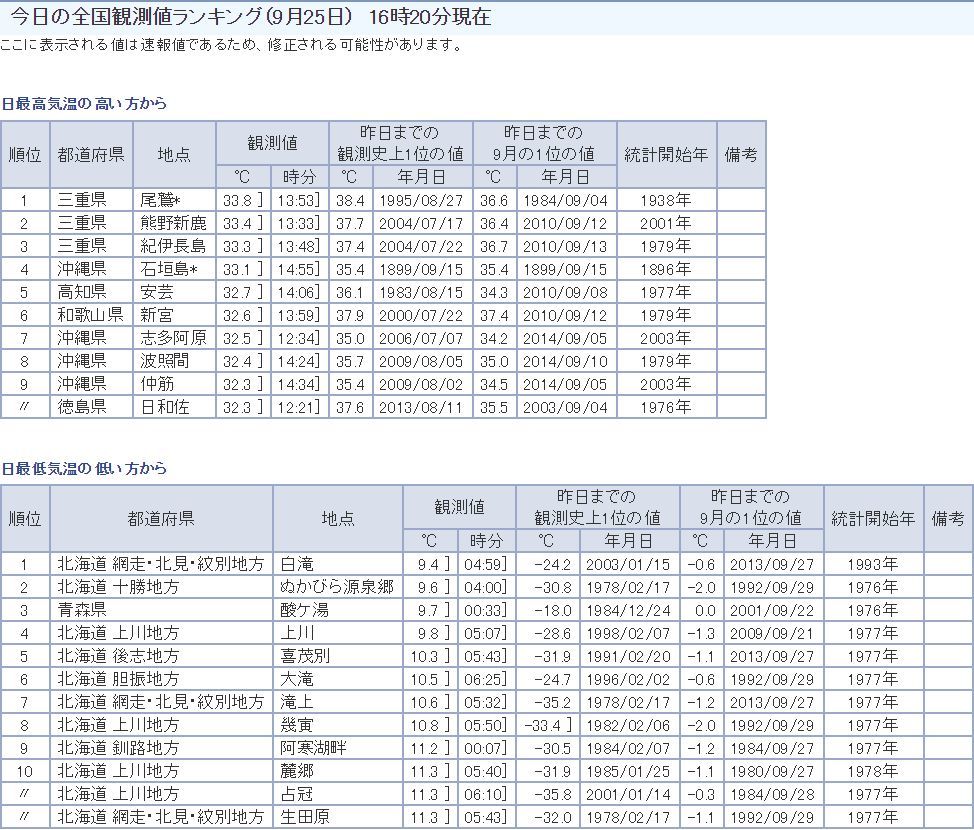
Task: Click the record value '38.4' for 尾鷲
Action: point(350,200)
